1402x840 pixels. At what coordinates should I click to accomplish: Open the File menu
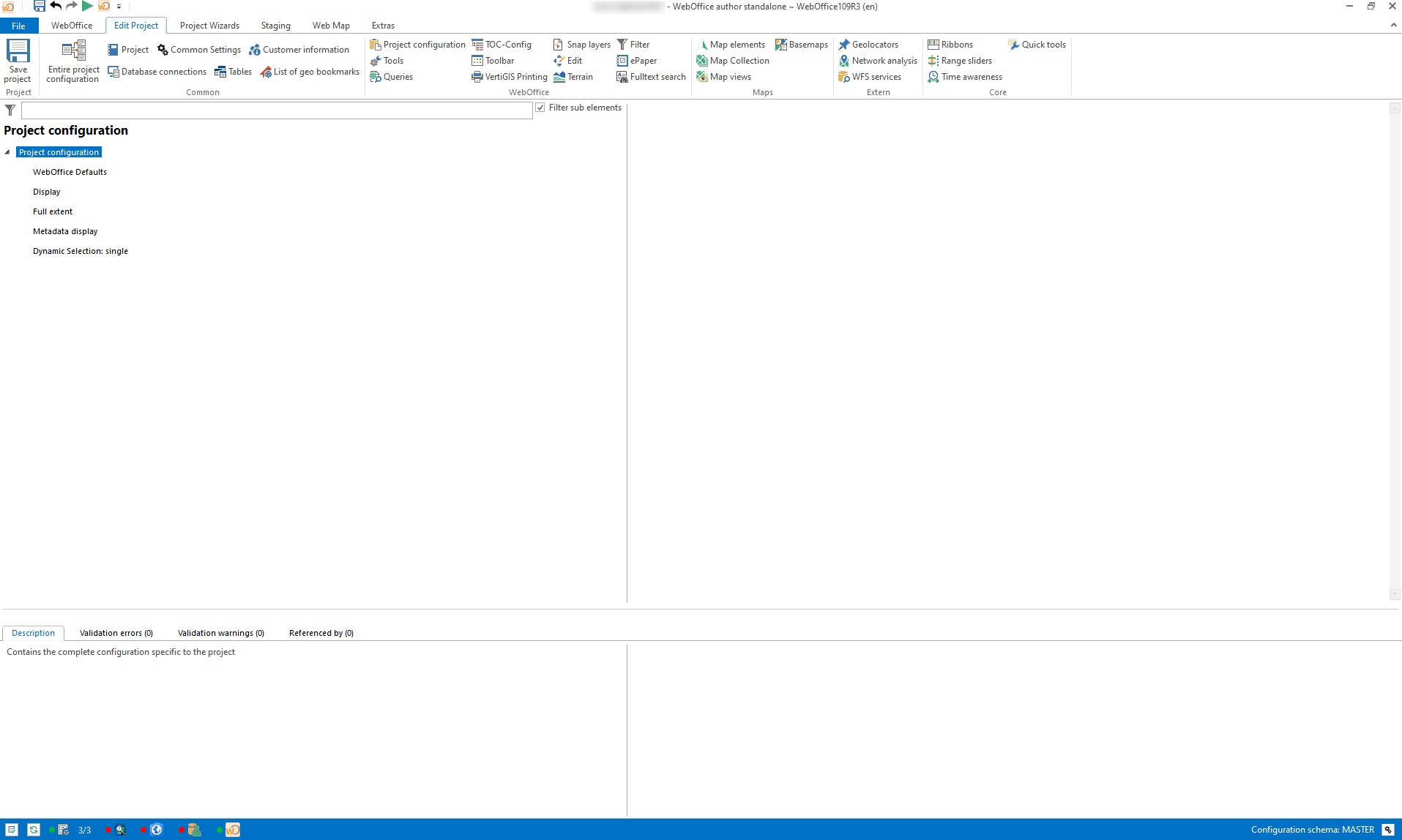click(x=18, y=25)
